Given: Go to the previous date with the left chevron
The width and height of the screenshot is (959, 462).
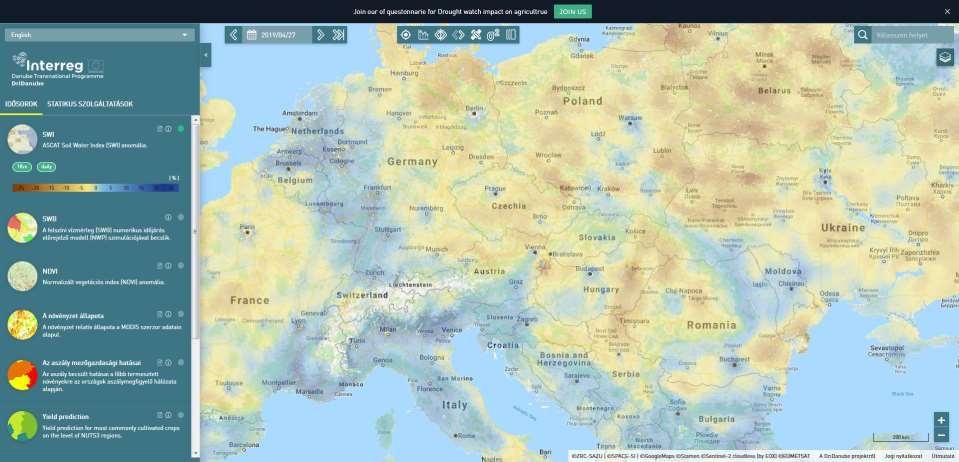Looking at the screenshot, I should click(x=233, y=35).
